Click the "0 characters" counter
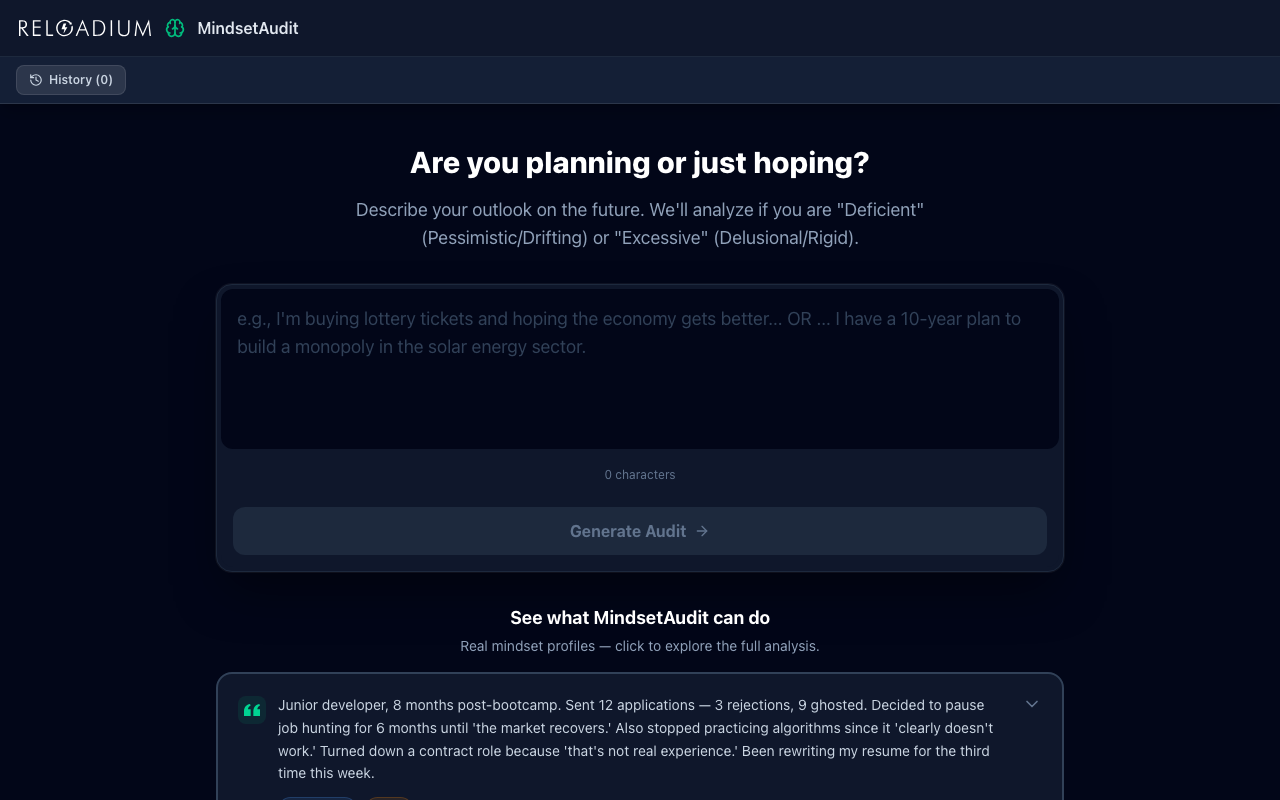 click(640, 475)
